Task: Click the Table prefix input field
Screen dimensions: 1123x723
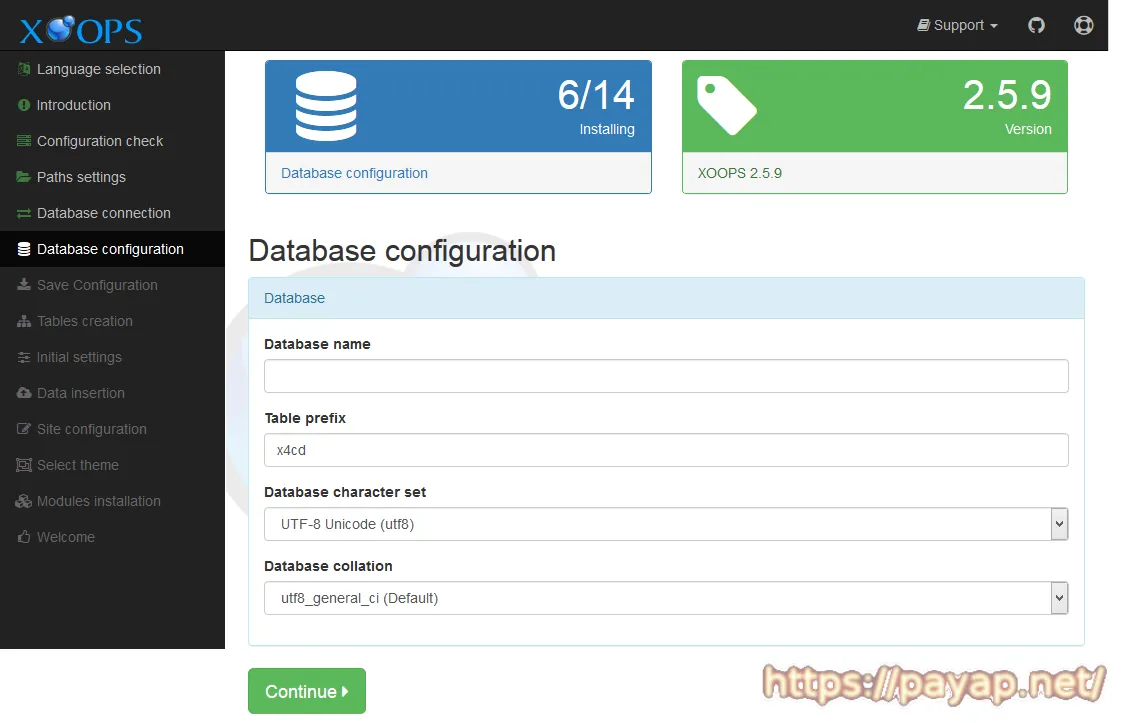Action: pyautogui.click(x=666, y=450)
